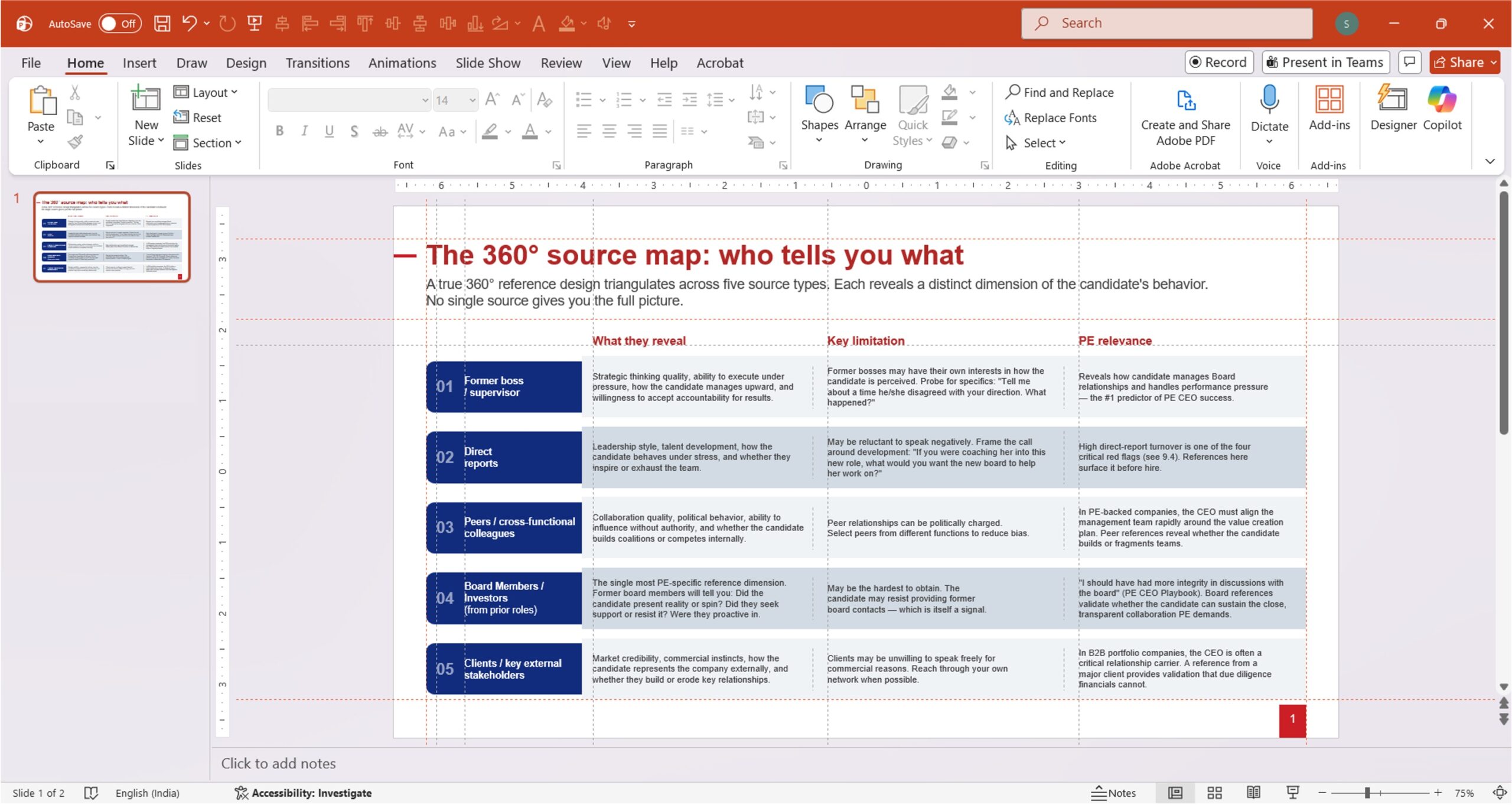Open the Text Highlight Color dropdown arrow
The height and width of the screenshot is (805, 1512).
click(x=507, y=131)
